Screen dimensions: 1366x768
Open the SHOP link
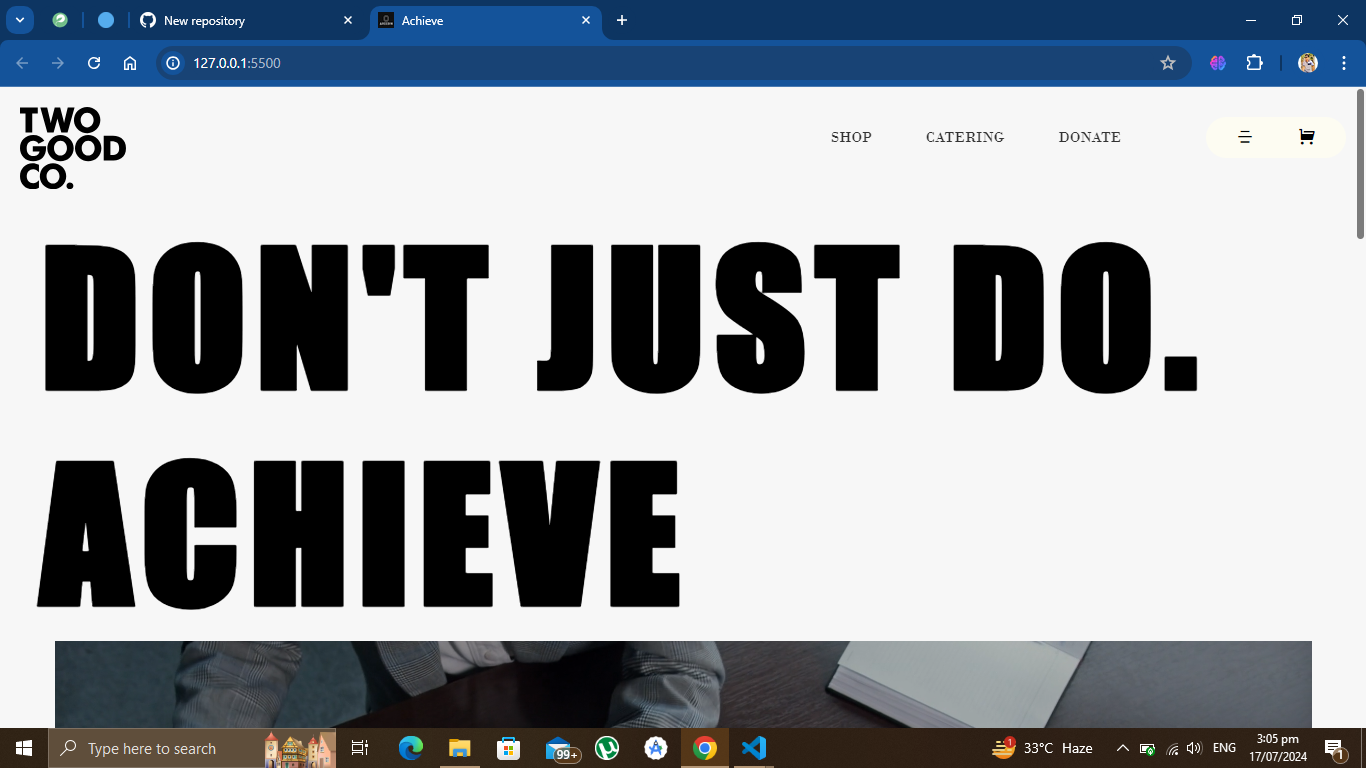(851, 137)
